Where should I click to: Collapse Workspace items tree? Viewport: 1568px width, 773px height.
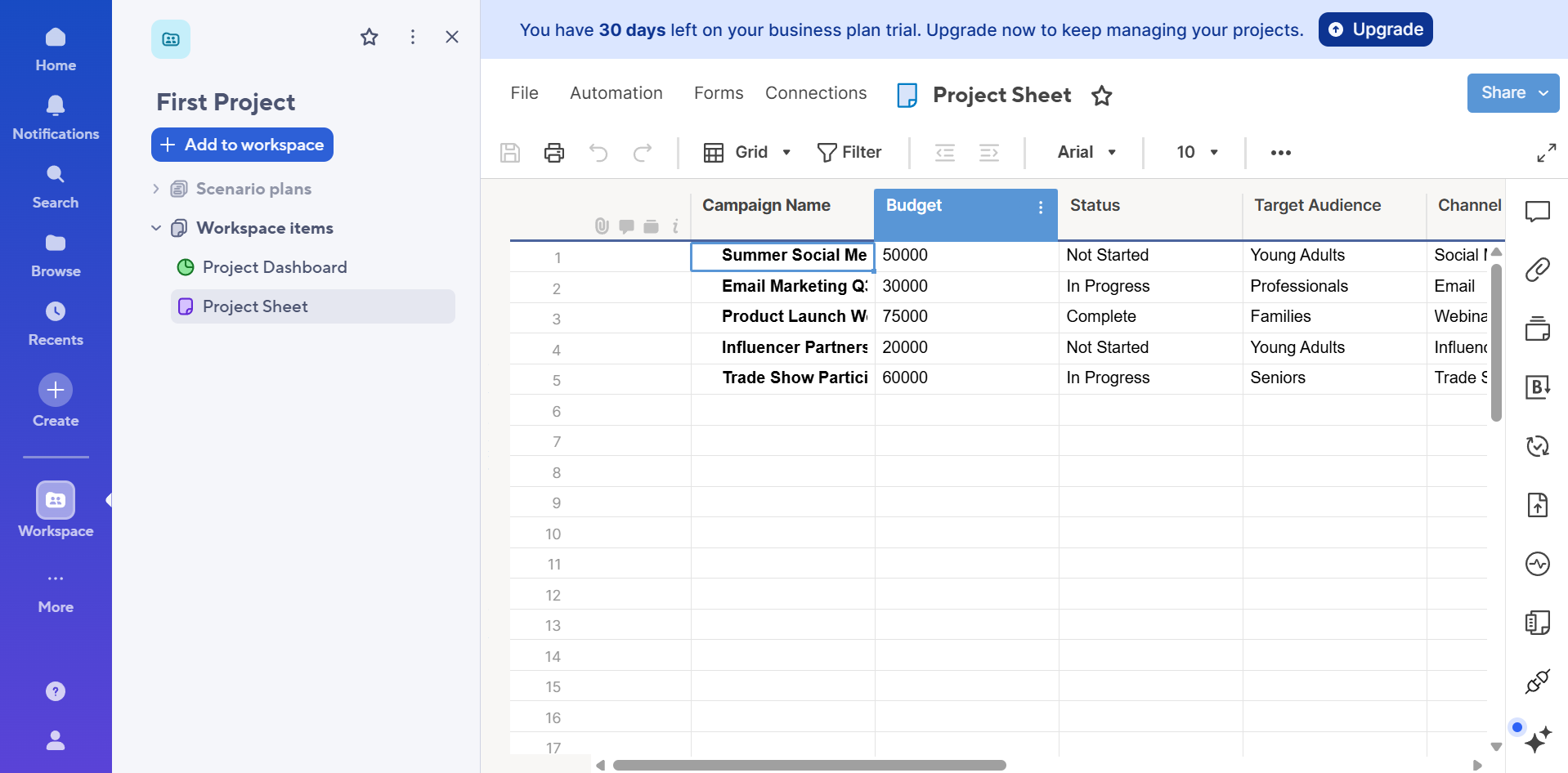pyautogui.click(x=156, y=228)
